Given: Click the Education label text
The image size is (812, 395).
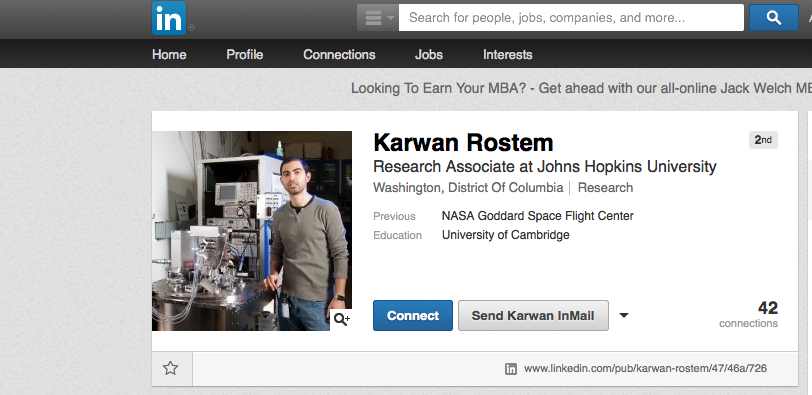Looking at the screenshot, I should [398, 236].
